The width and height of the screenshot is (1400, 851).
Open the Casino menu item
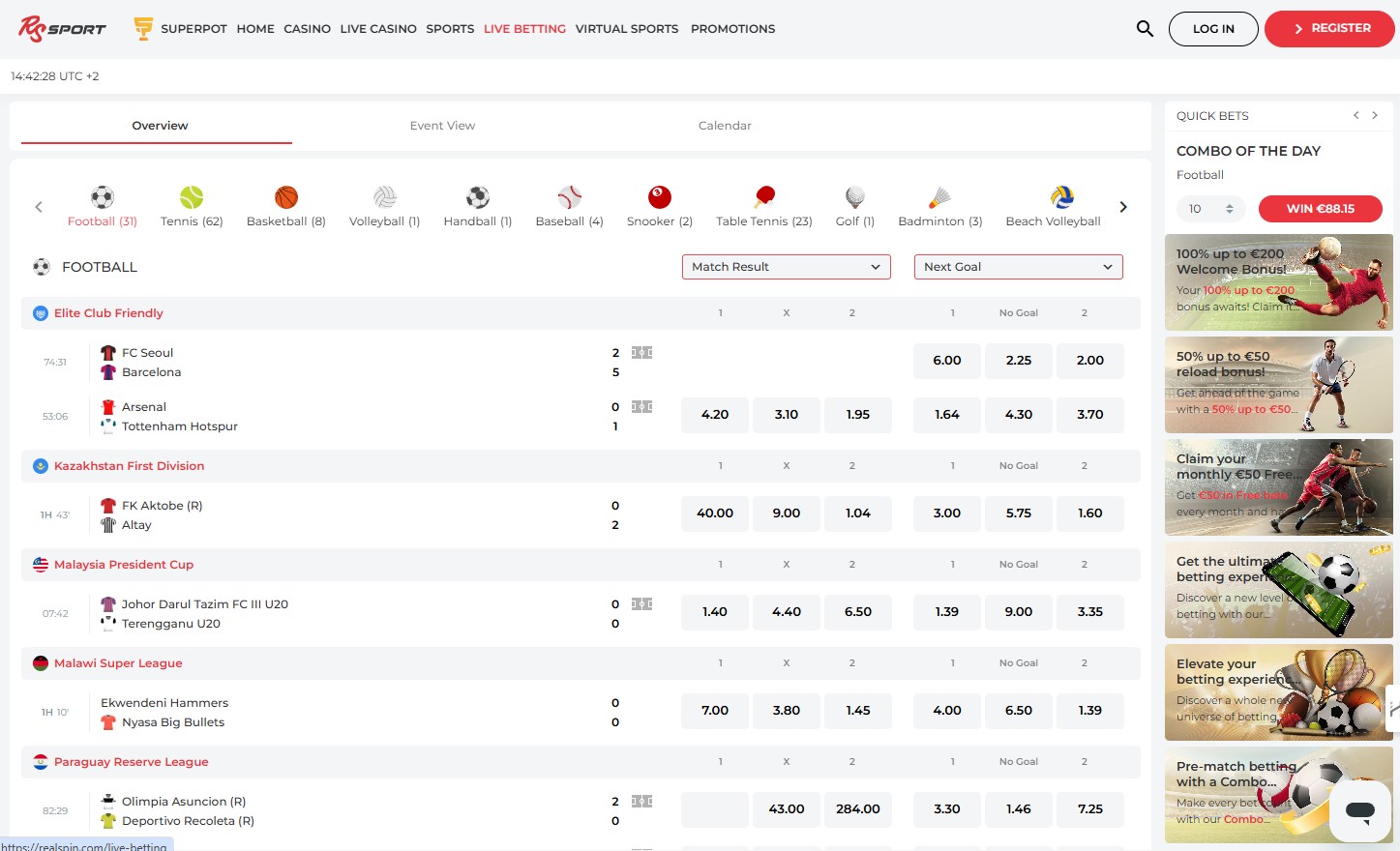click(308, 29)
